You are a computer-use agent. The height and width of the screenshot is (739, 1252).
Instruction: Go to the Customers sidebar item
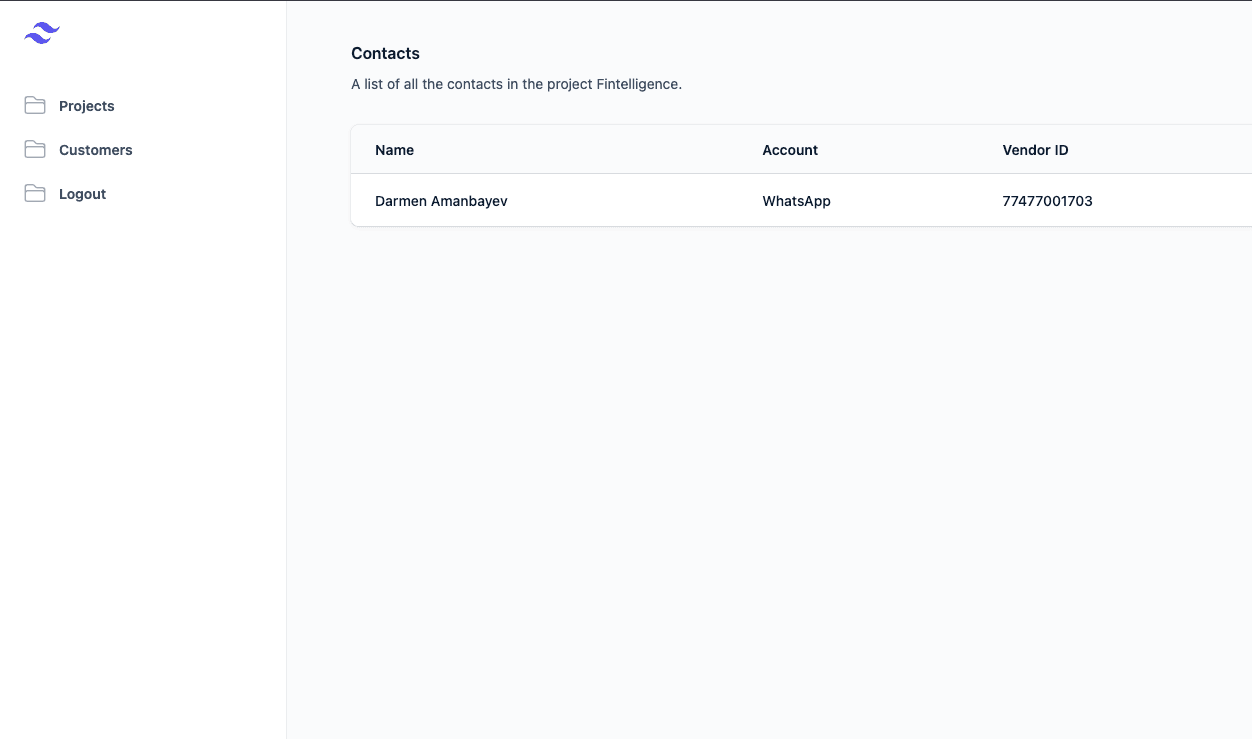96,150
